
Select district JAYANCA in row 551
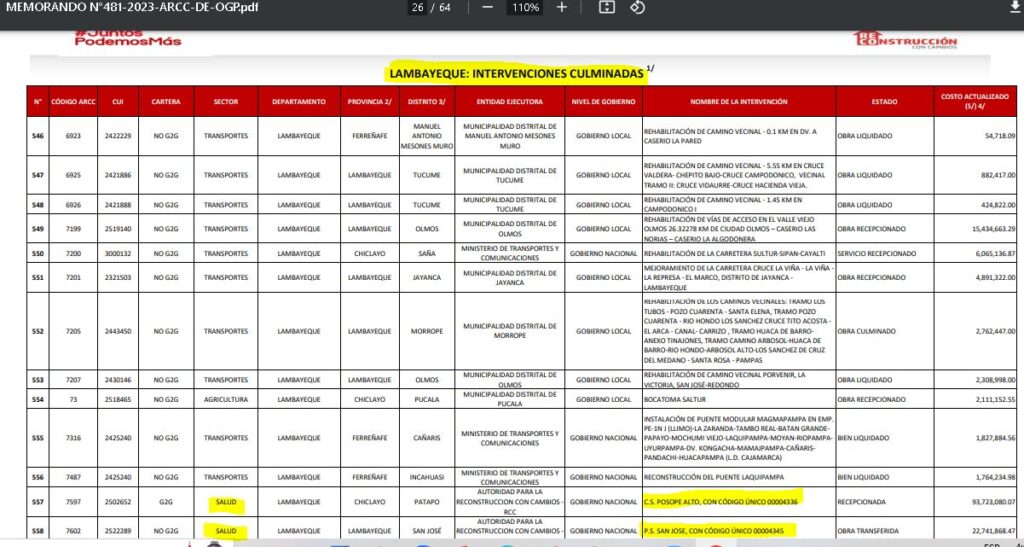point(427,277)
